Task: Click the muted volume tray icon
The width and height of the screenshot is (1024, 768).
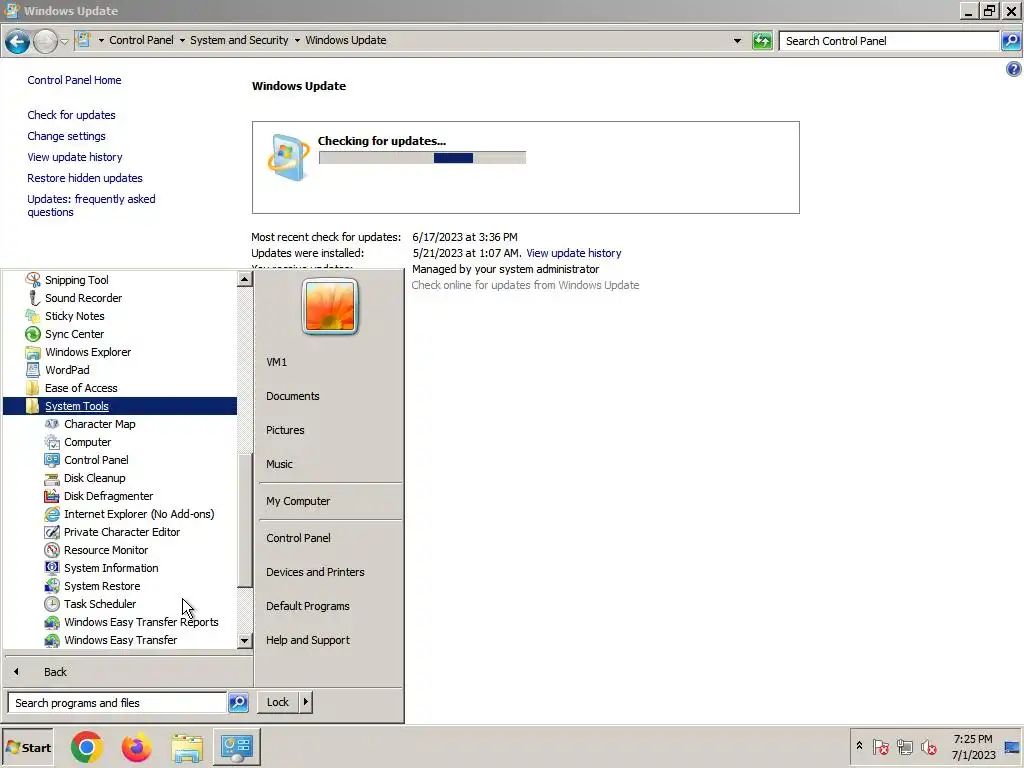Action: point(929,746)
